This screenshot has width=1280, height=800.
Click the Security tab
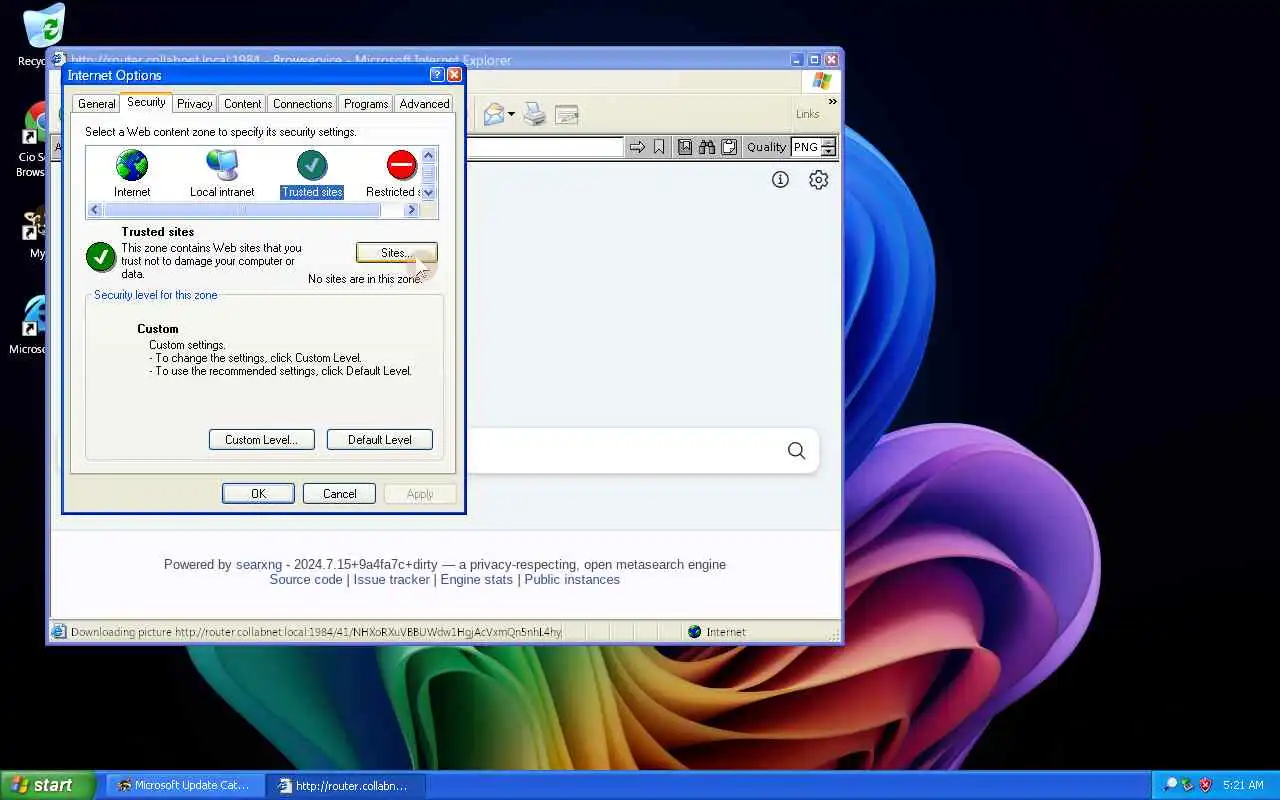point(146,102)
